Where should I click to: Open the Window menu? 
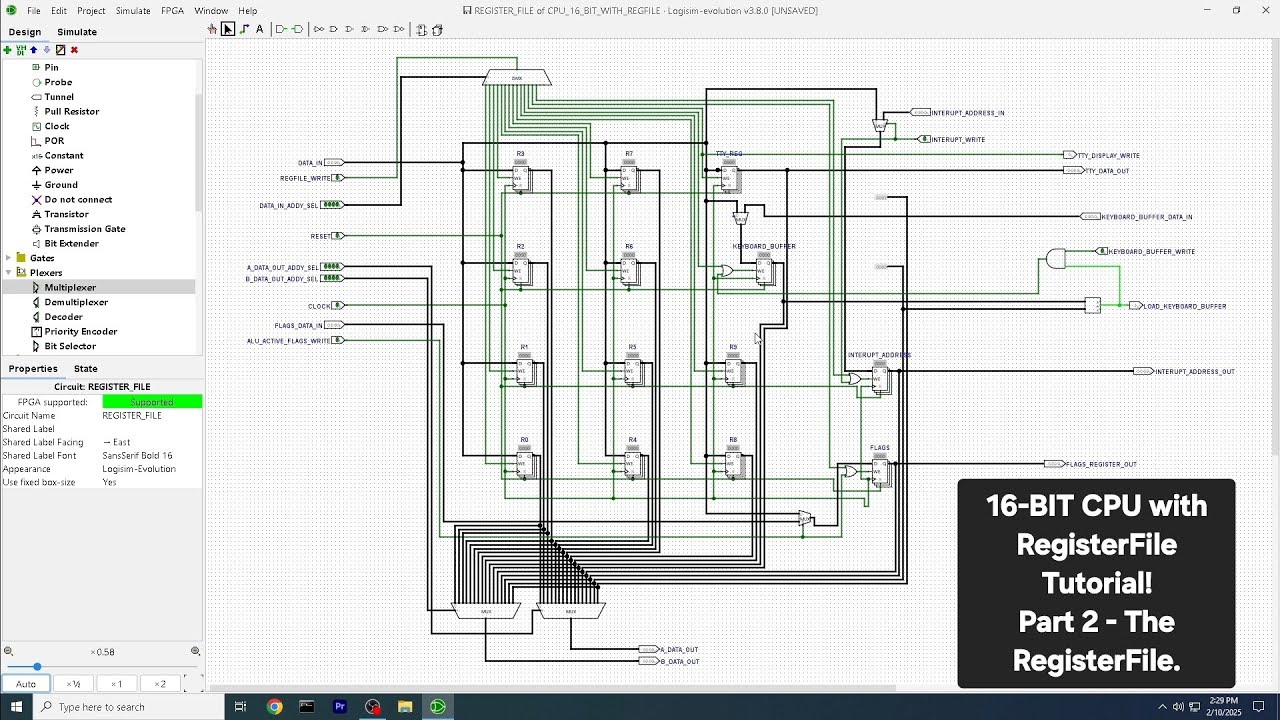(x=211, y=11)
